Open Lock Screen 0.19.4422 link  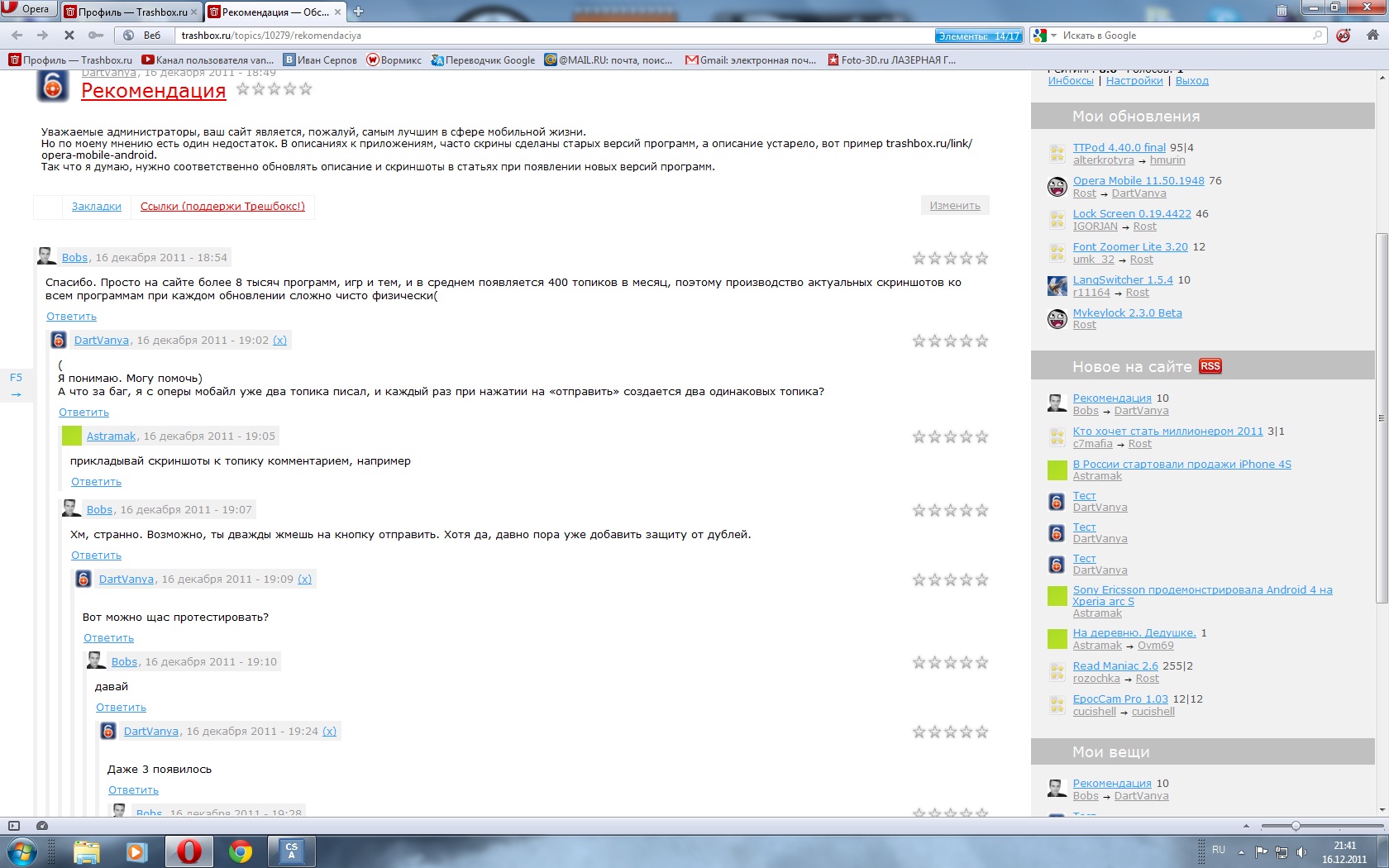click(1132, 214)
